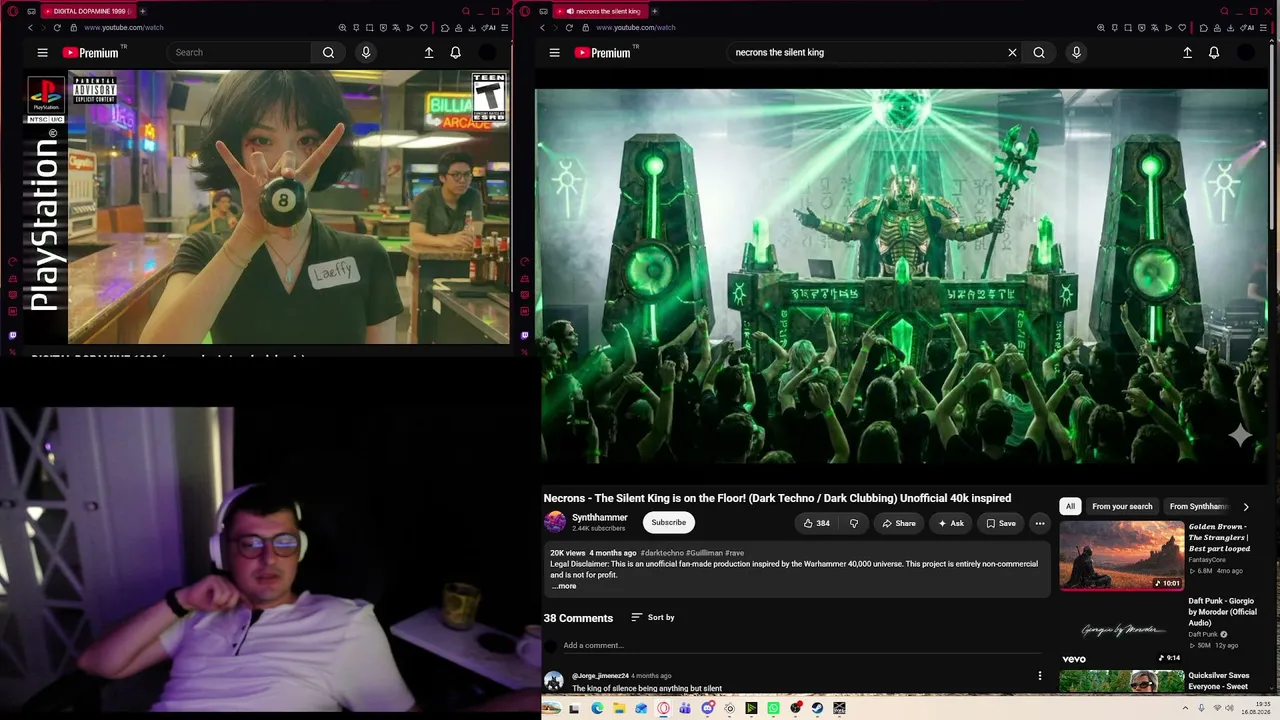Share the Necrons video
This screenshot has height=720, width=1280.
(x=898, y=523)
